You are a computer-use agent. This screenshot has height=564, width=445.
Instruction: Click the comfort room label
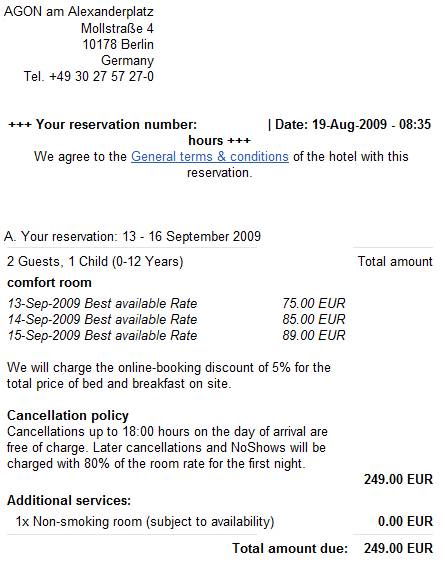49,282
